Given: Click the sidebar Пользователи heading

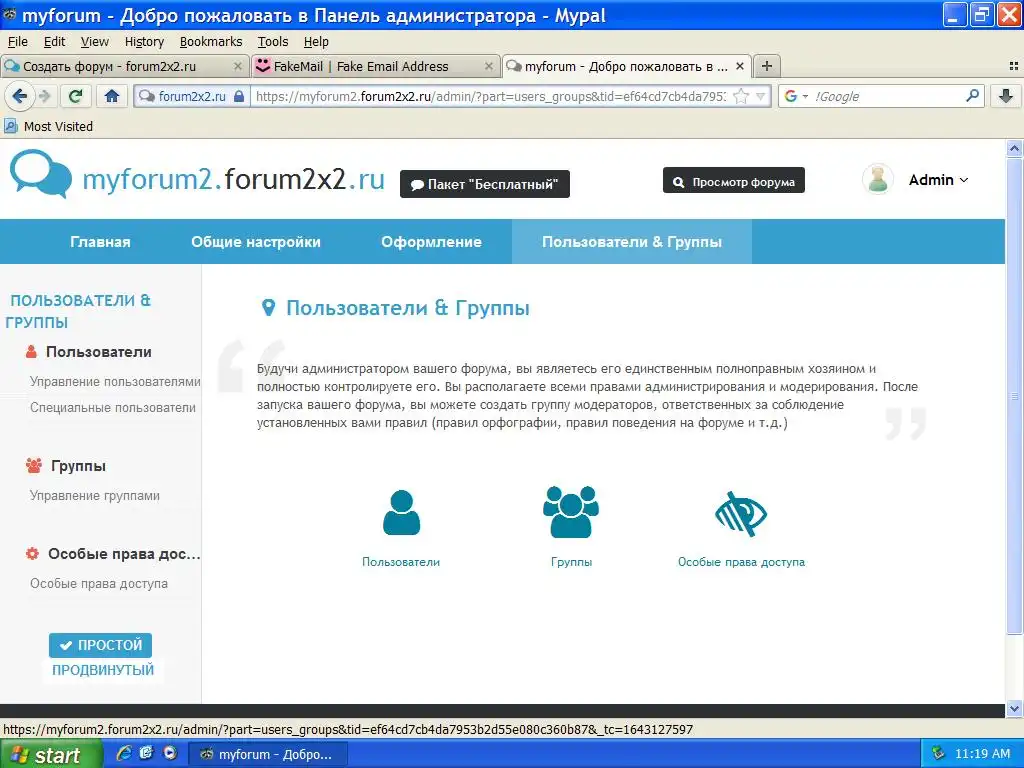Looking at the screenshot, I should pyautogui.click(x=99, y=352).
